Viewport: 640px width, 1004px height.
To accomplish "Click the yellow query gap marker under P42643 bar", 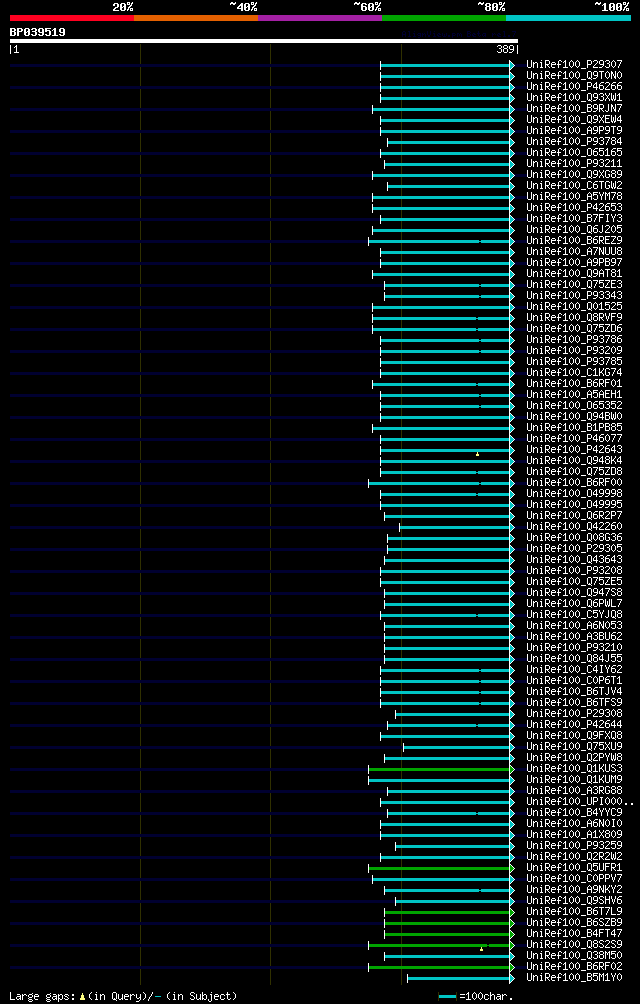I will [x=477, y=453].
